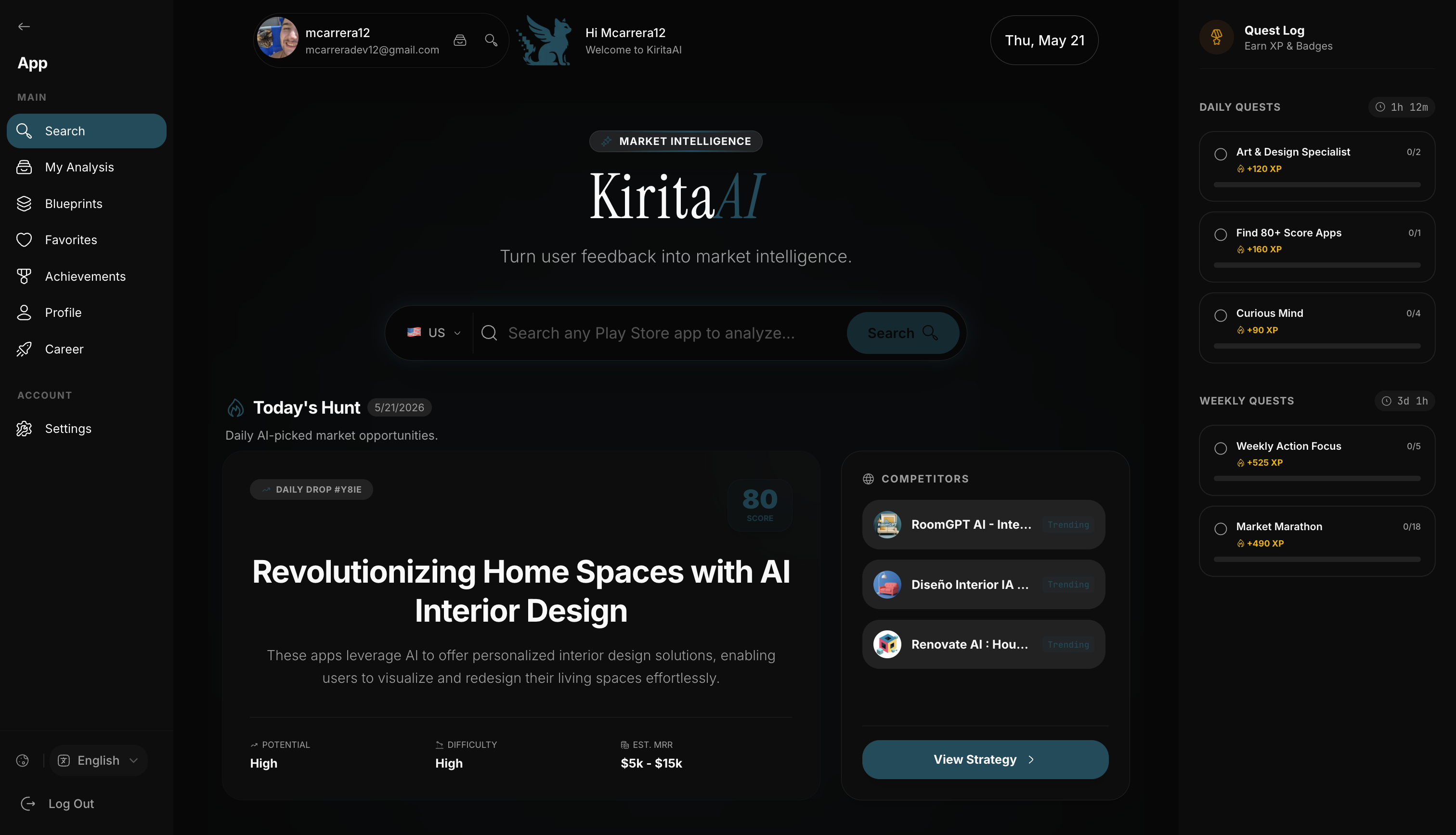Click the Thu, May 21 date pill

coord(1044,40)
